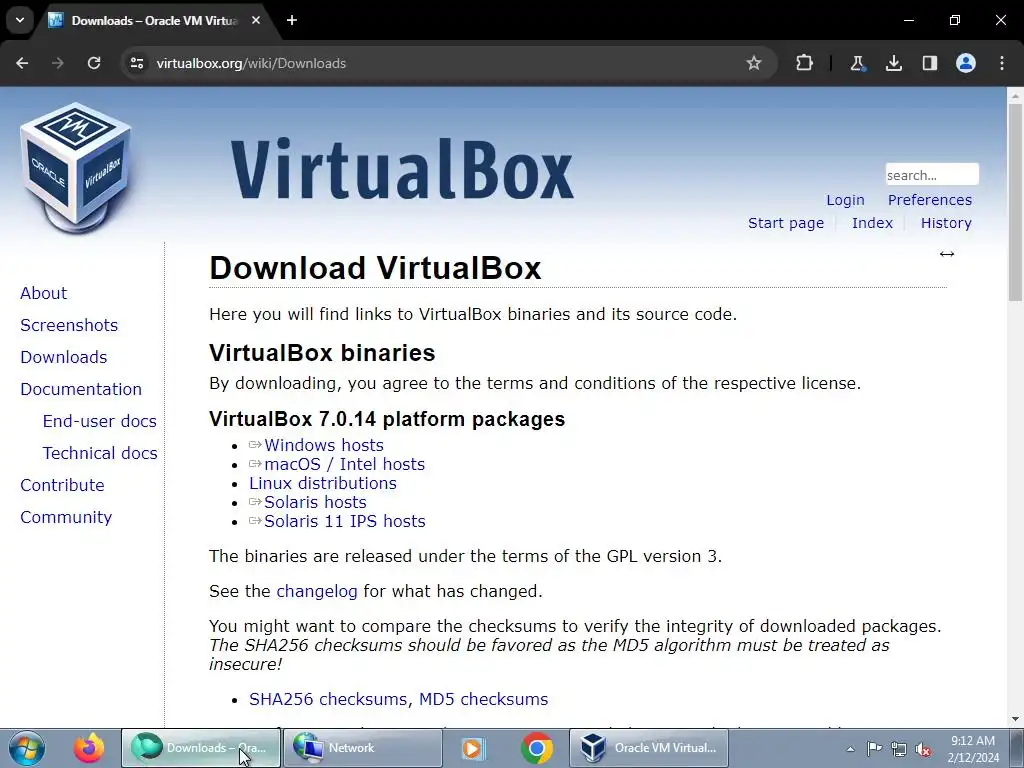Screen dimensions: 1024x768
Task: Open the Login link
Action: point(845,200)
